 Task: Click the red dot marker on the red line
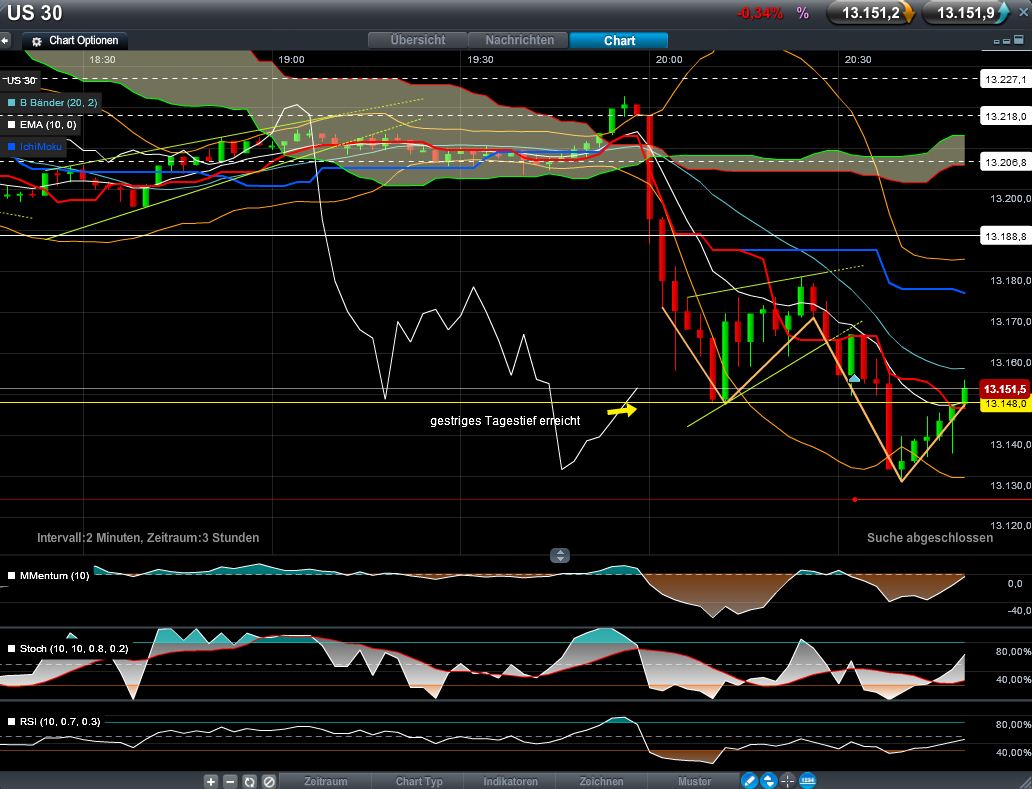855,500
